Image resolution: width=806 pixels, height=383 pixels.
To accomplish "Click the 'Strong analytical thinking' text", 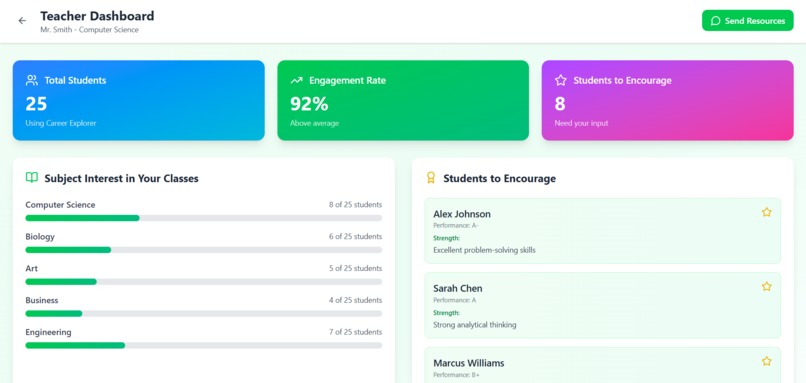I will 474,325.
